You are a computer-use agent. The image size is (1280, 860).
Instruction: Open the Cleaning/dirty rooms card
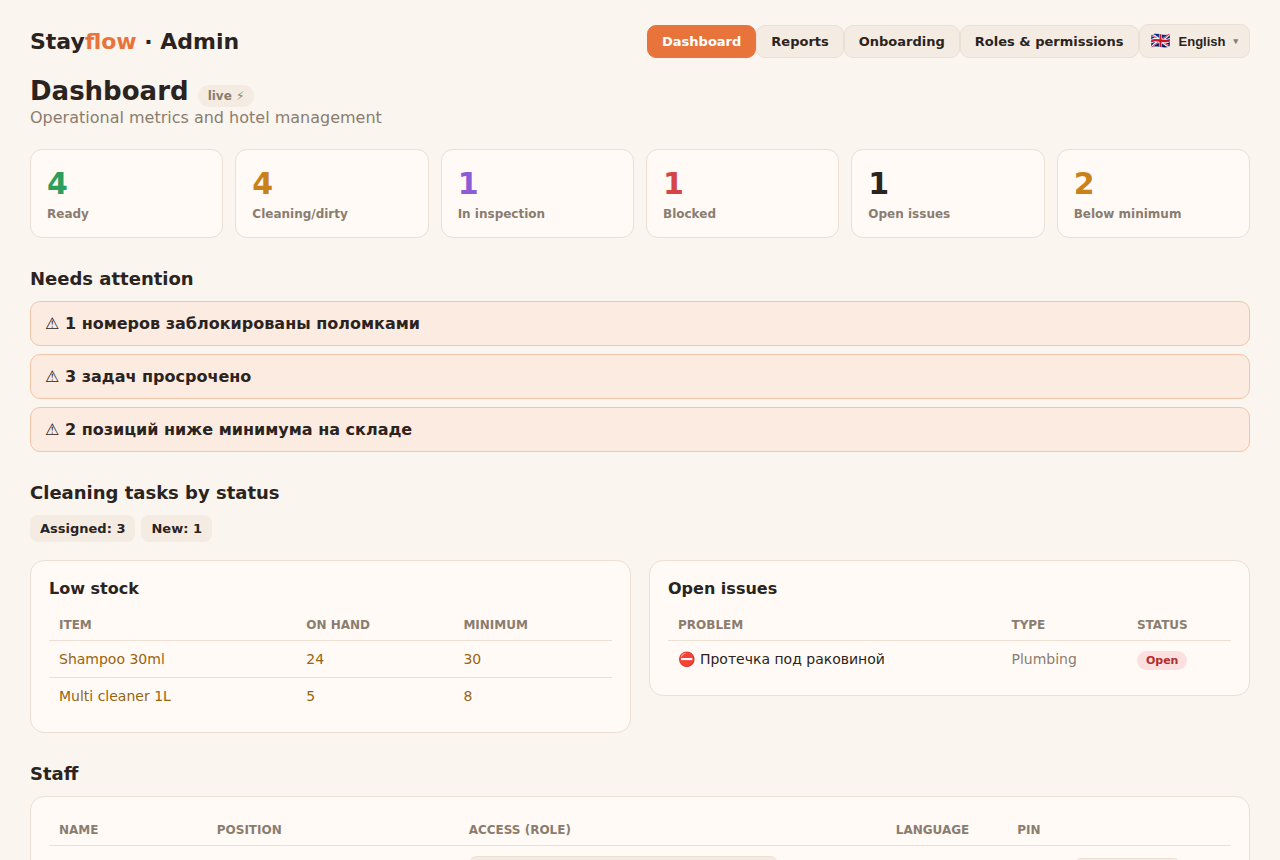pos(332,193)
